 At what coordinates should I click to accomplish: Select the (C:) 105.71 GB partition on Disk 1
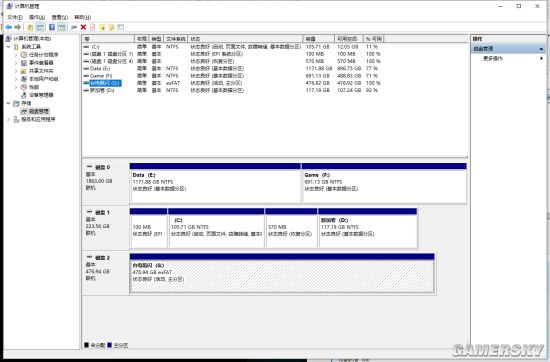tap(216, 228)
